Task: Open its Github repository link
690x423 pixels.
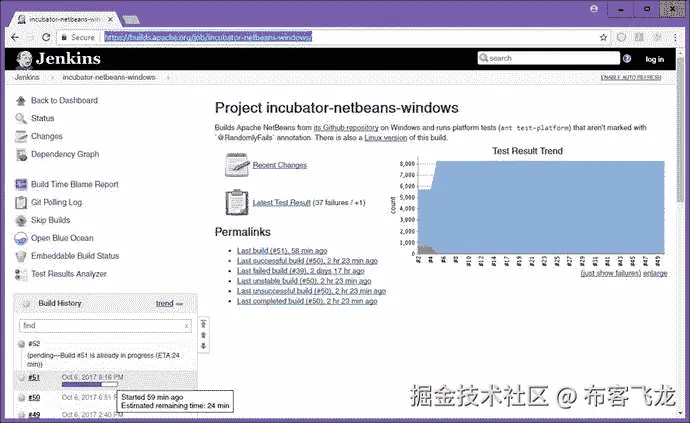Action: point(346,128)
